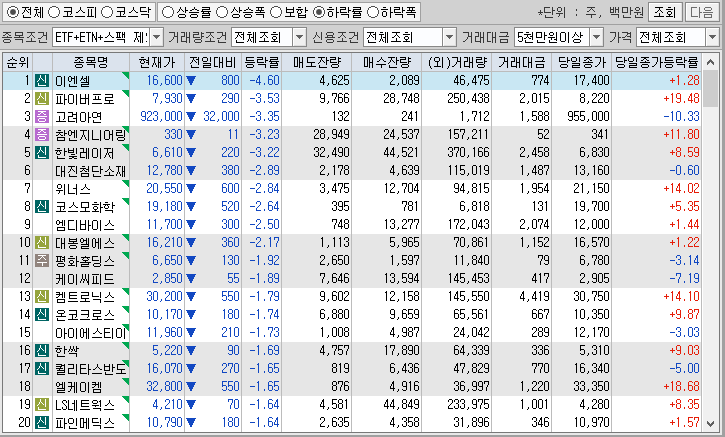This screenshot has width=725, height=437.
Task: Click buy balance 44,849 for LS네트웍스
Action: tap(402, 405)
